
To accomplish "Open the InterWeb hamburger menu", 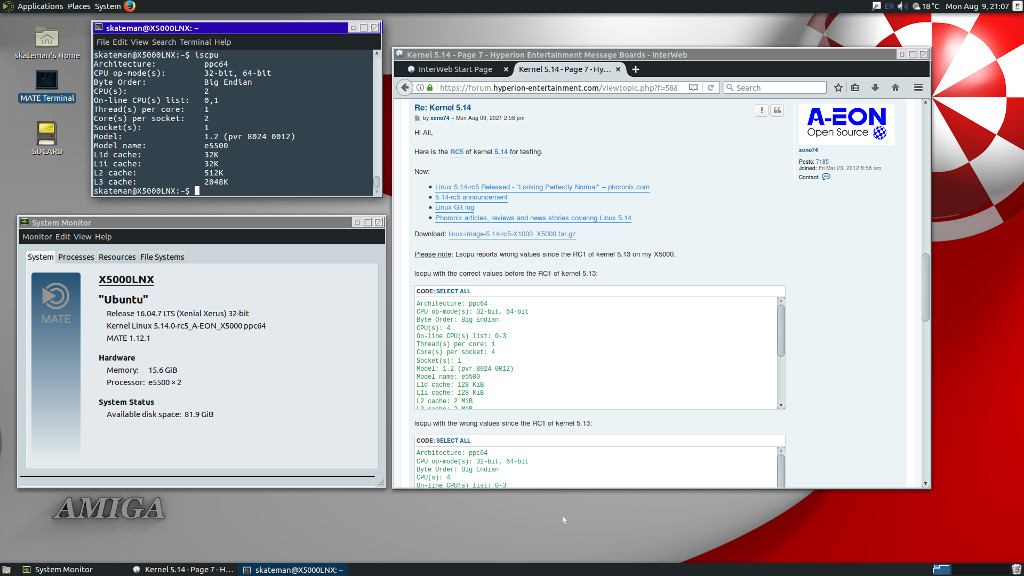I will (918, 88).
